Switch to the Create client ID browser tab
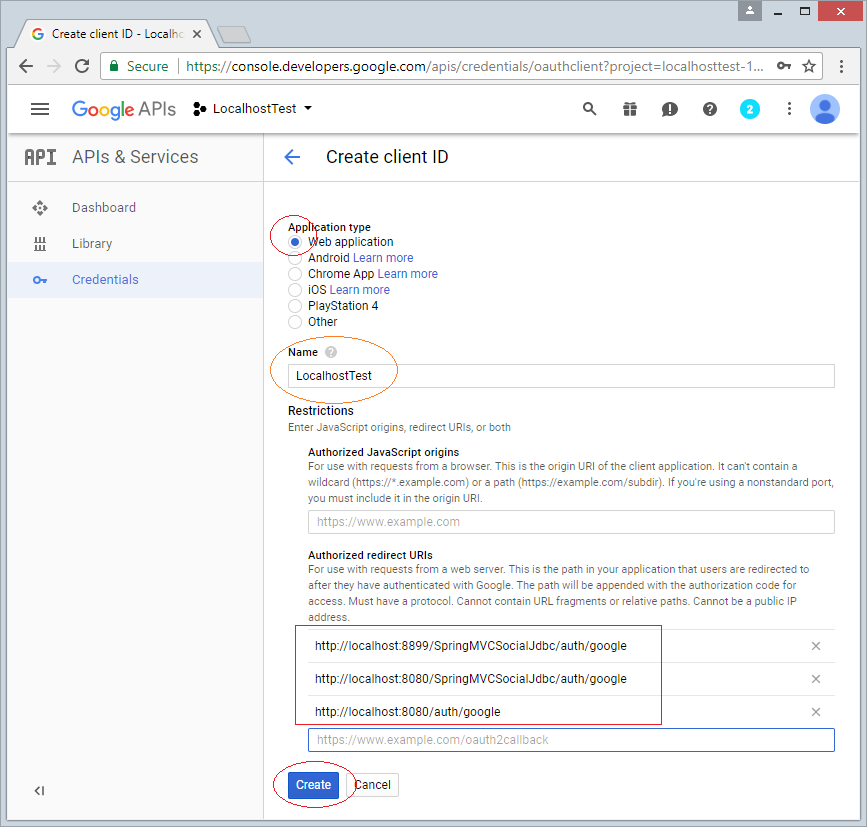The image size is (867, 827). pyautogui.click(x=116, y=34)
